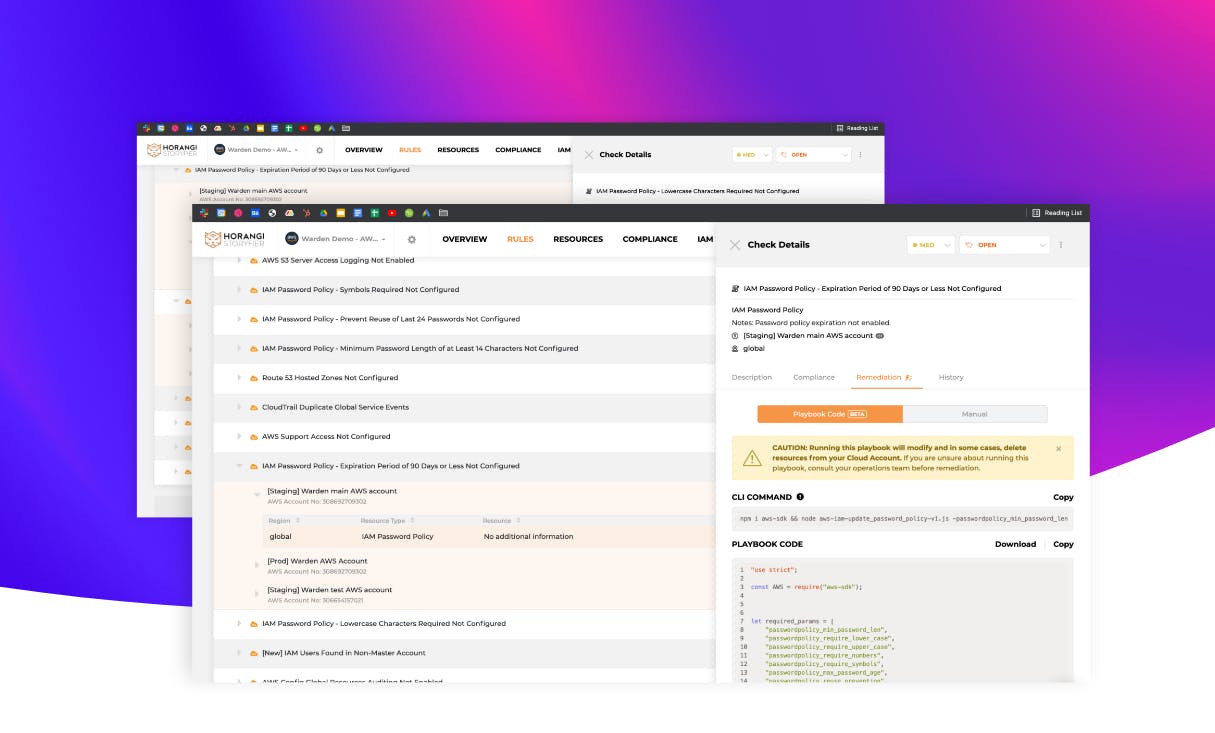Image resolution: width=1215 pixels, height=733 pixels.
Task: Expand the [Prod] Warden AWS Account row
Action: 258,566
